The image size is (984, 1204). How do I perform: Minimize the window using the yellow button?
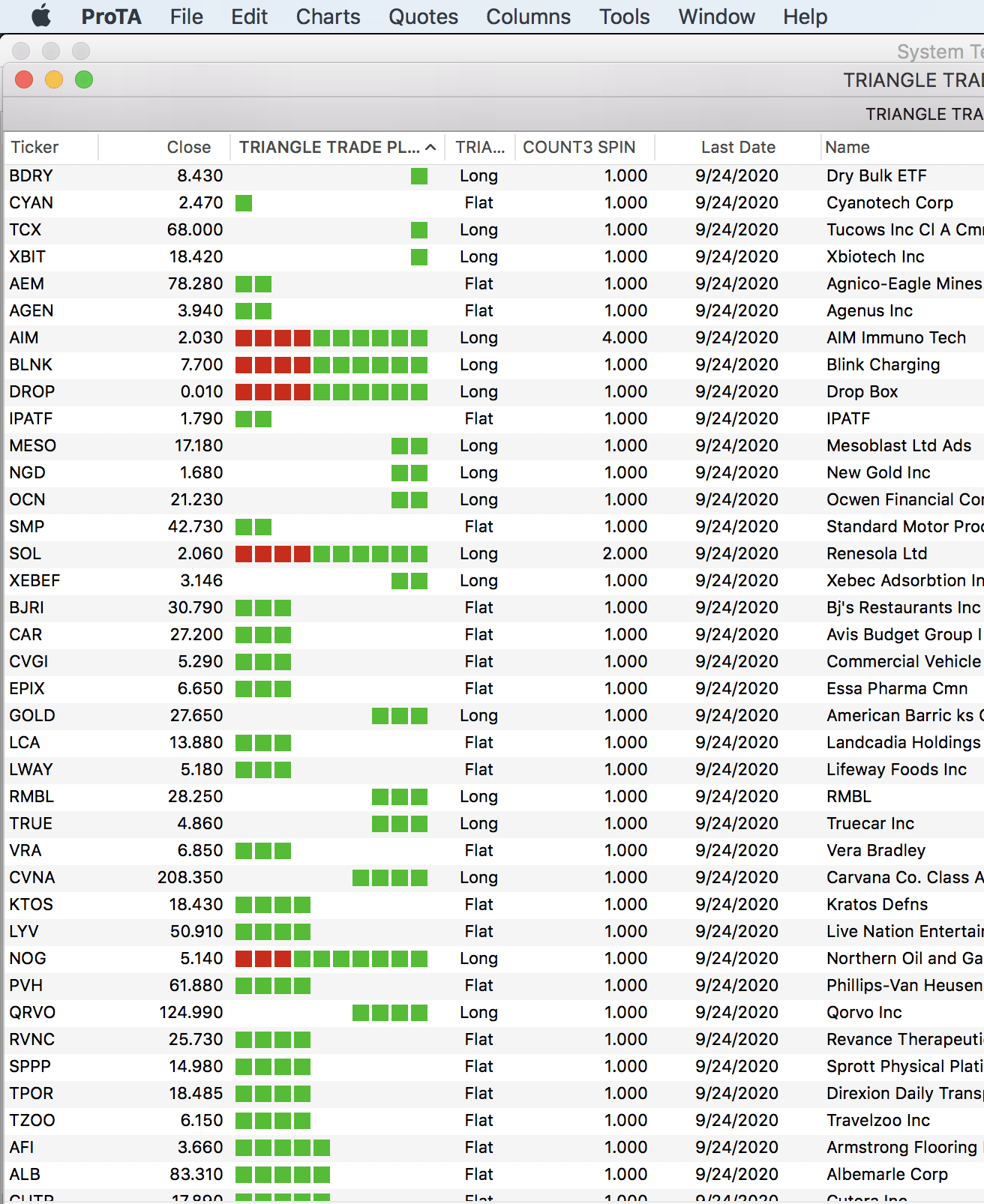tap(54, 79)
